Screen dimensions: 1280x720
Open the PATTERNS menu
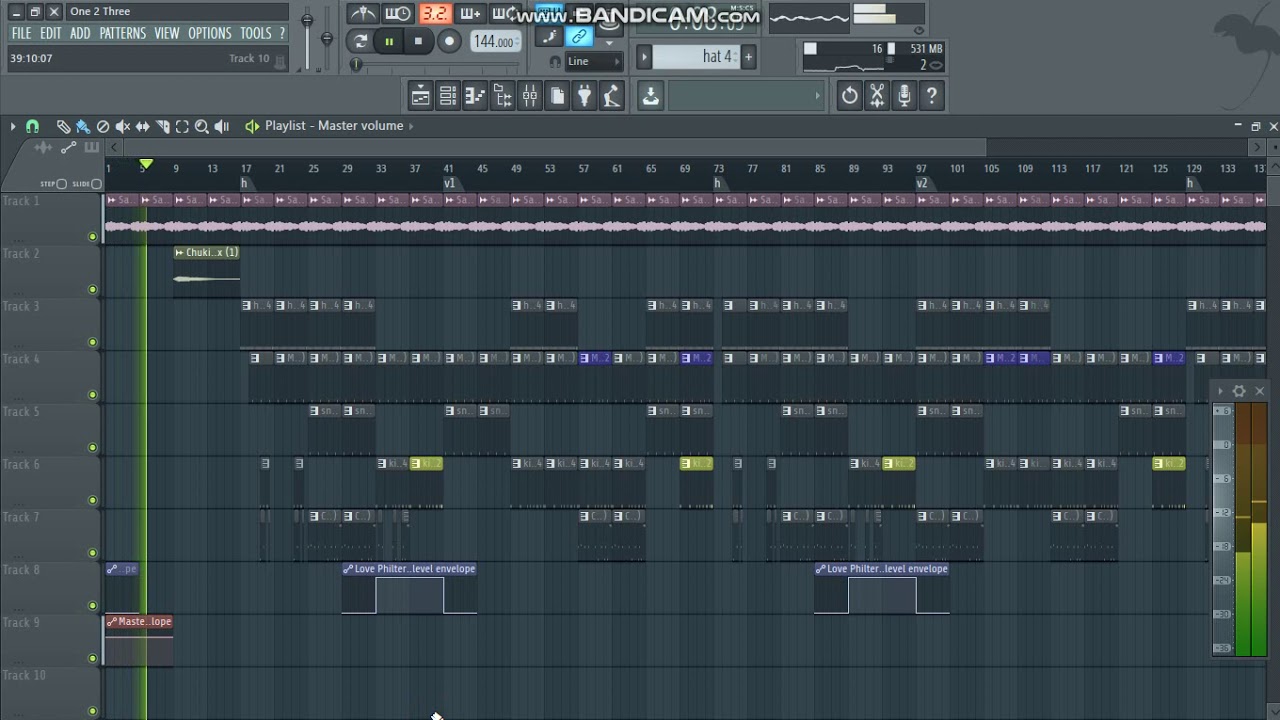pyautogui.click(x=123, y=33)
